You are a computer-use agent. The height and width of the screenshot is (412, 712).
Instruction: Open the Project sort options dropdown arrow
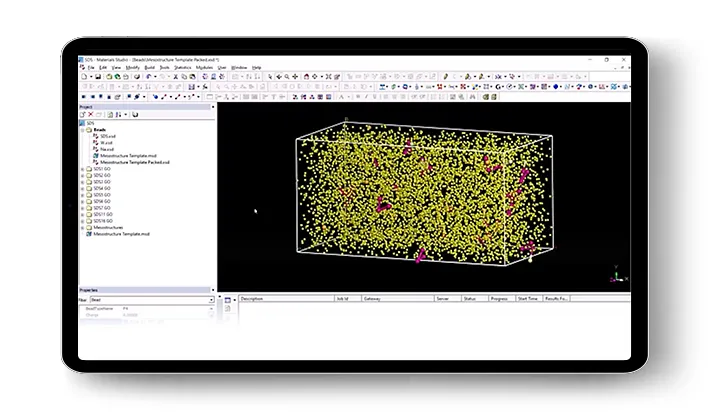coord(126,114)
